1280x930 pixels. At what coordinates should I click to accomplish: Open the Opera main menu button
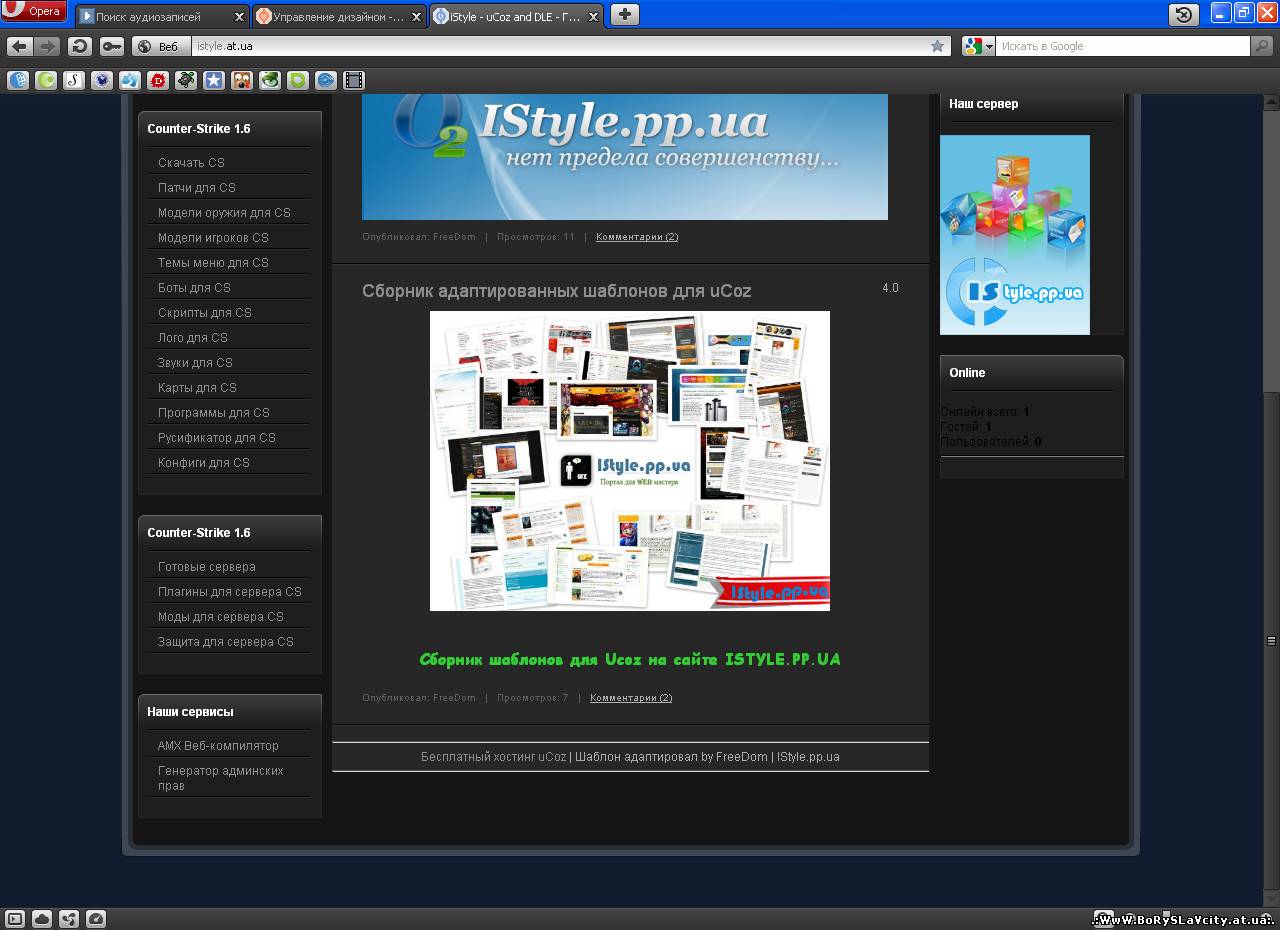point(34,12)
